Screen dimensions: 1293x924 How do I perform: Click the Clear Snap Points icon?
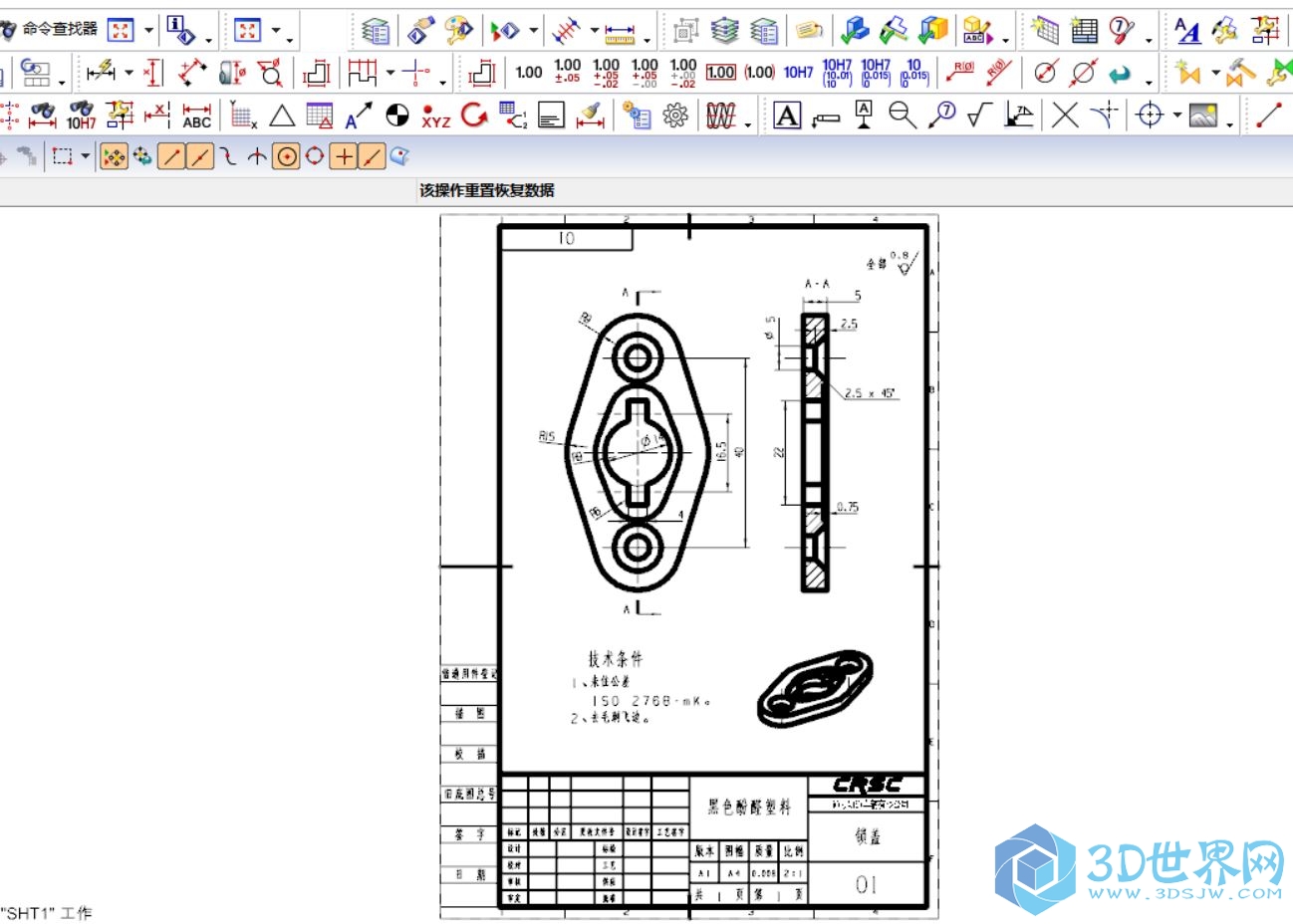coord(142,156)
